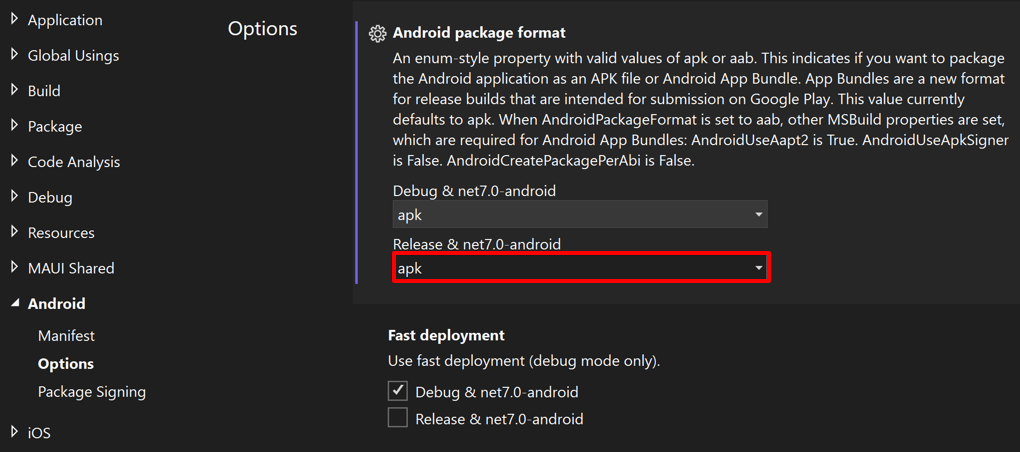Expand the Code Analysis section arrow
The width and height of the screenshot is (1020, 452).
click(14, 161)
